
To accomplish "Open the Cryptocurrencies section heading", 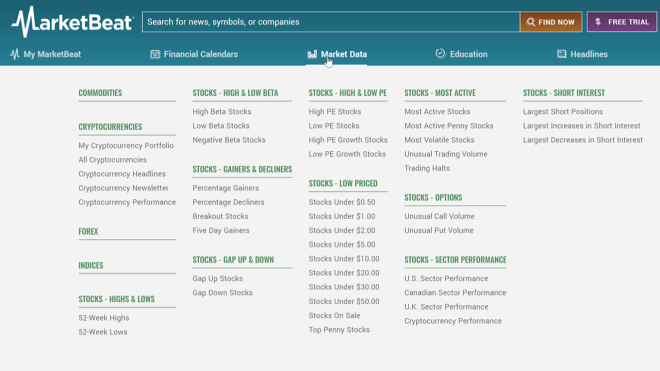I will (110, 126).
